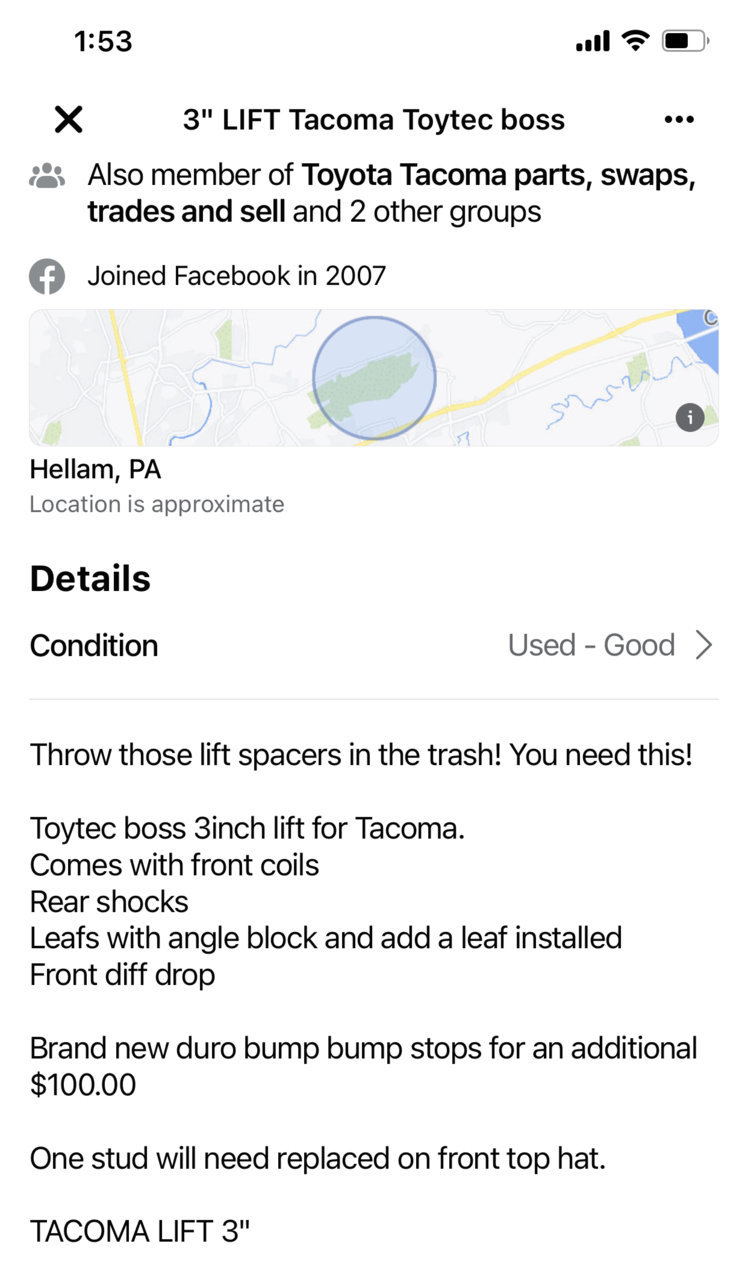This screenshot has height=1279, width=748.
Task: Open the map info icon
Action: click(x=690, y=417)
